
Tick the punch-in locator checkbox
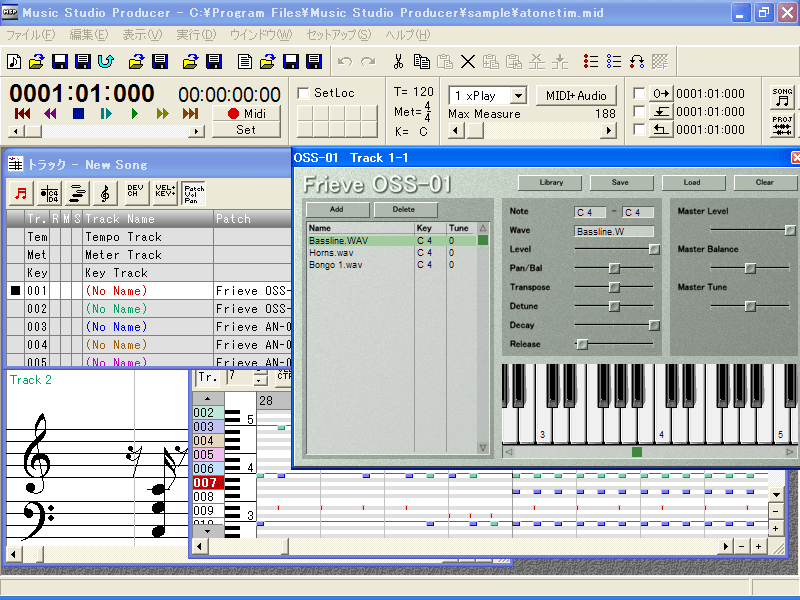tap(639, 112)
